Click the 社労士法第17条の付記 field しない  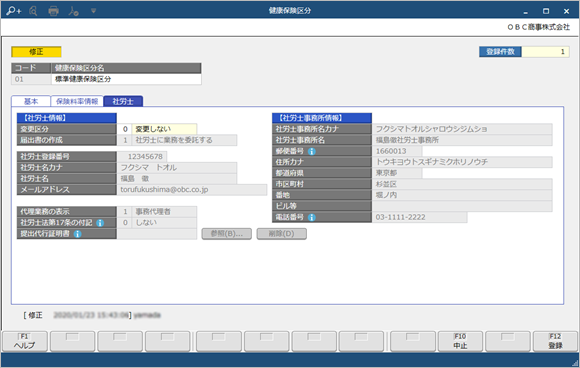(x=164, y=223)
